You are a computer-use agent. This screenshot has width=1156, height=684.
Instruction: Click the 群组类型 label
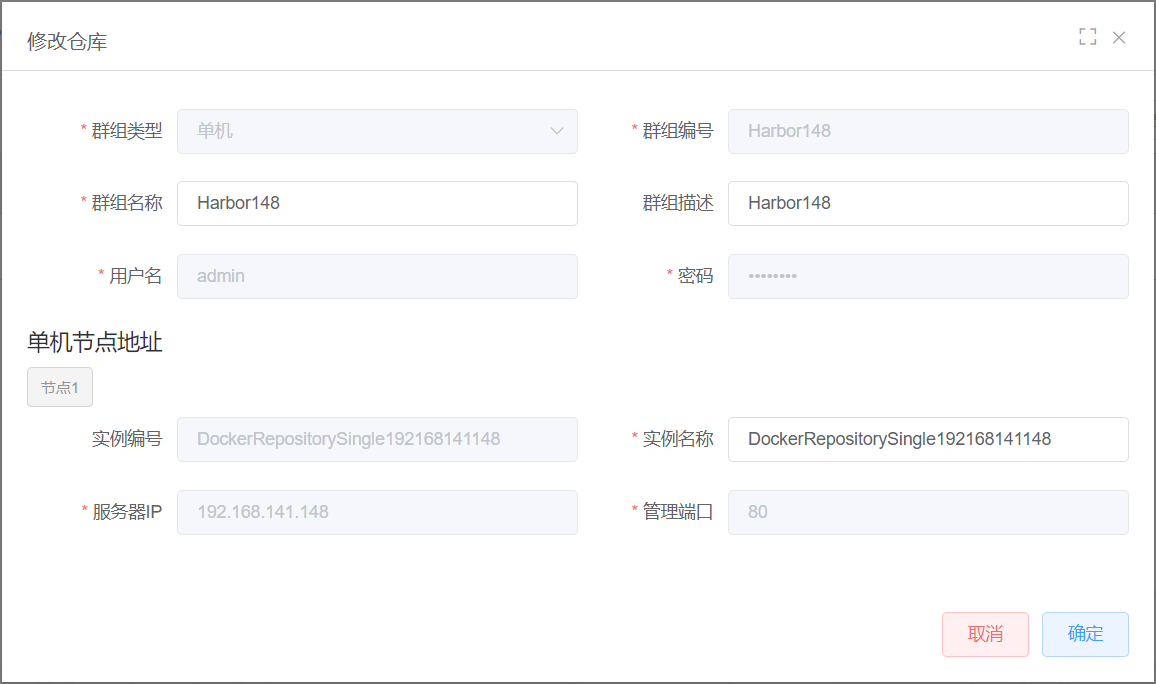click(x=127, y=131)
